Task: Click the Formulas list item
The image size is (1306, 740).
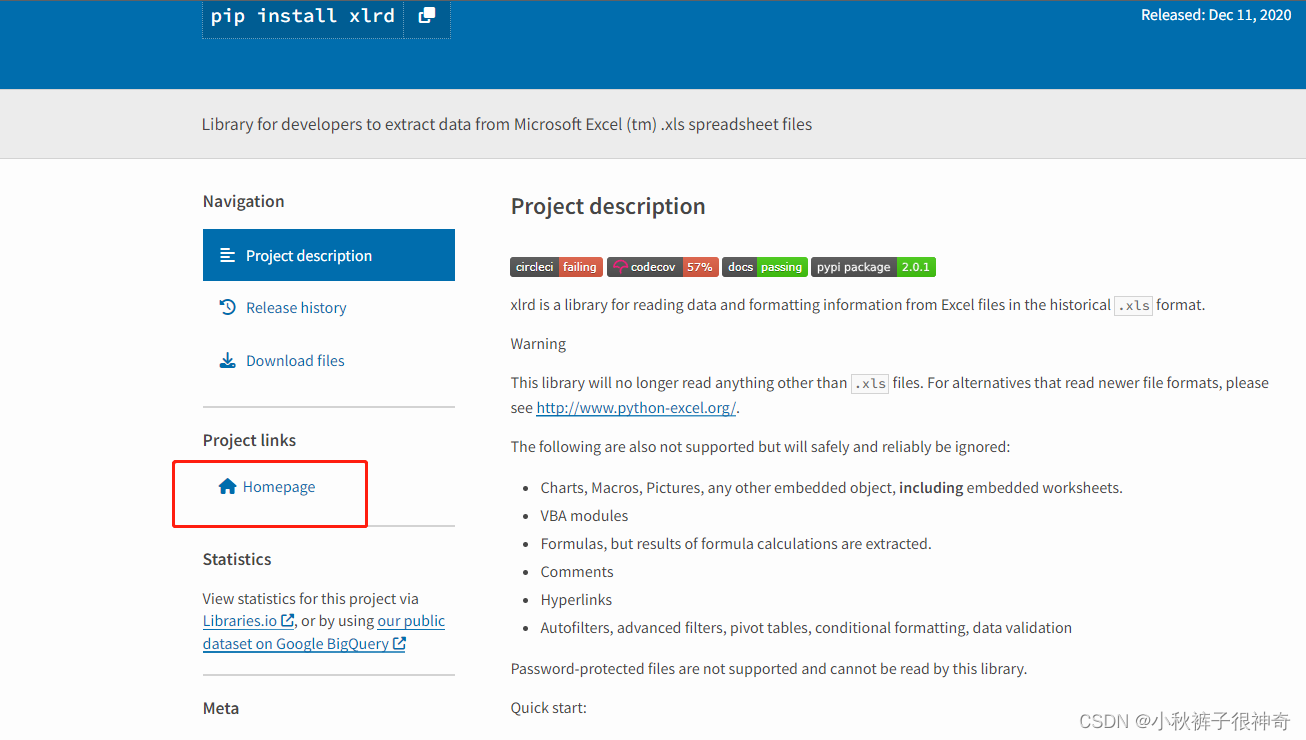Action: (736, 544)
